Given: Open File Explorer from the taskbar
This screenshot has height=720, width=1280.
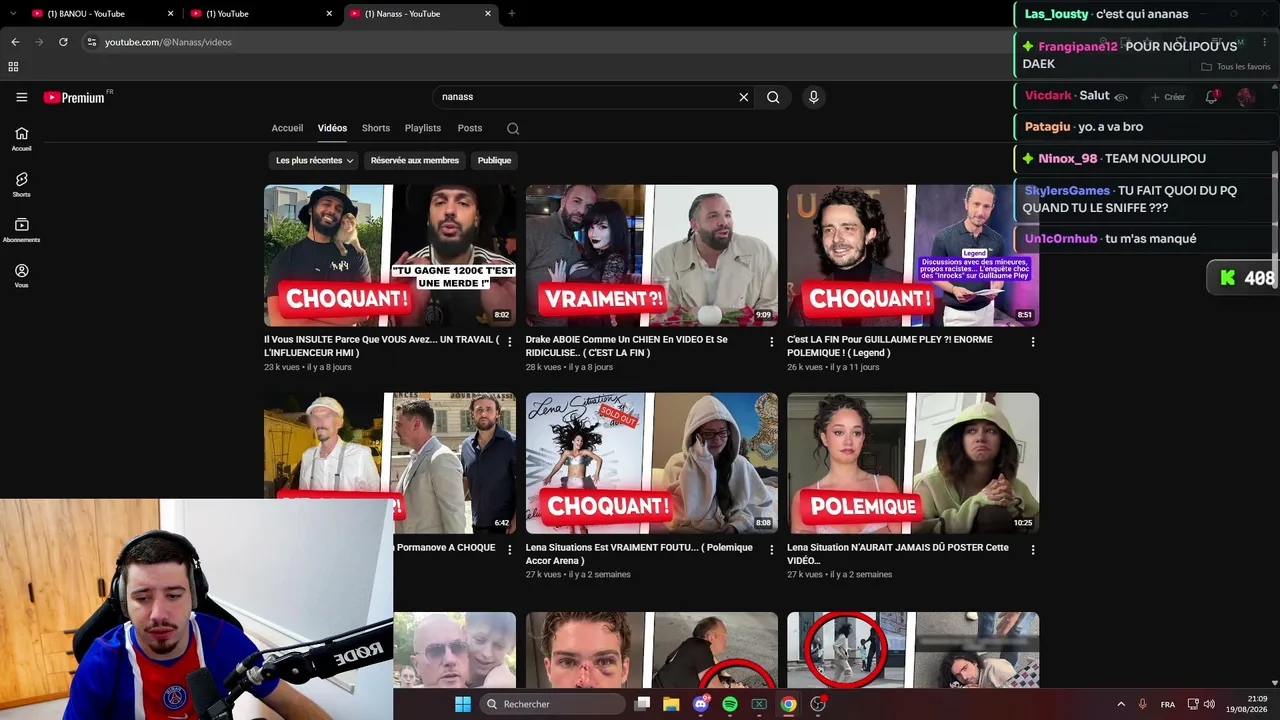Looking at the screenshot, I should tap(671, 704).
